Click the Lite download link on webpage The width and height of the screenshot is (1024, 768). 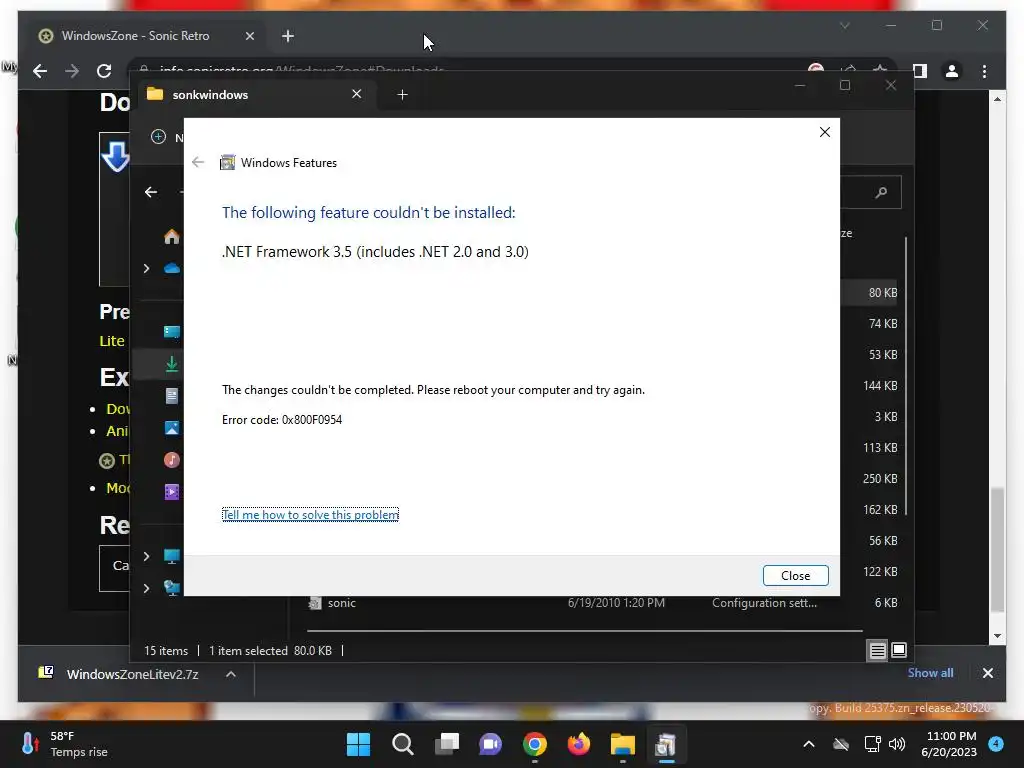(x=112, y=341)
